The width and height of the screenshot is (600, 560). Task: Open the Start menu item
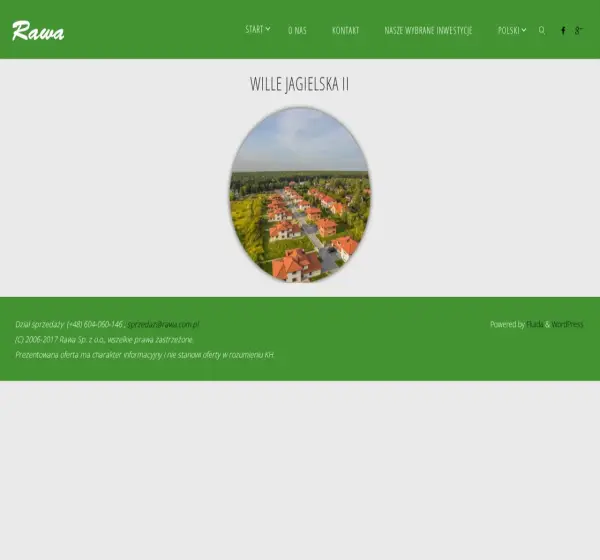tap(254, 29)
